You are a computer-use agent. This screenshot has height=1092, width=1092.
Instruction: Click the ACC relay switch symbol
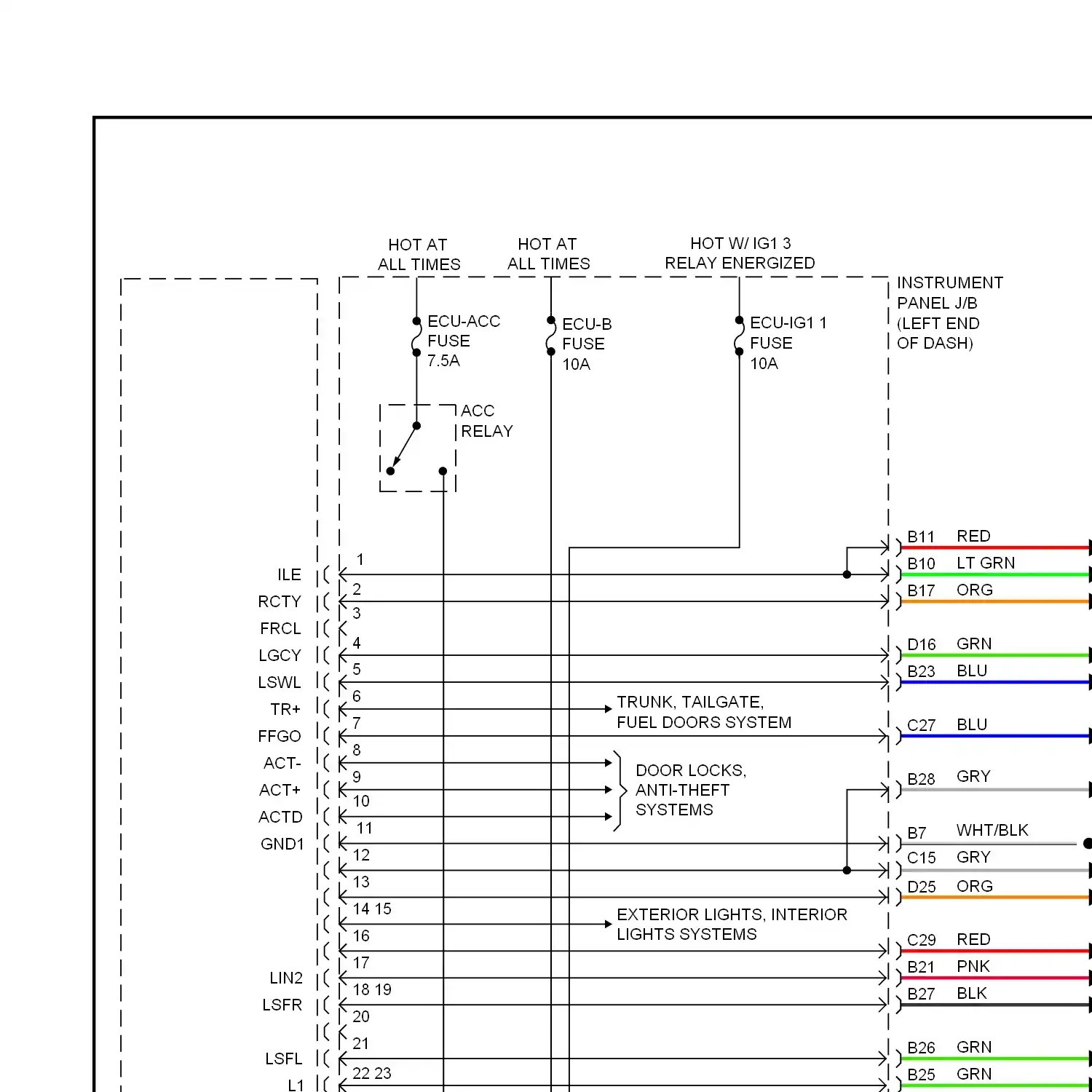(x=418, y=448)
